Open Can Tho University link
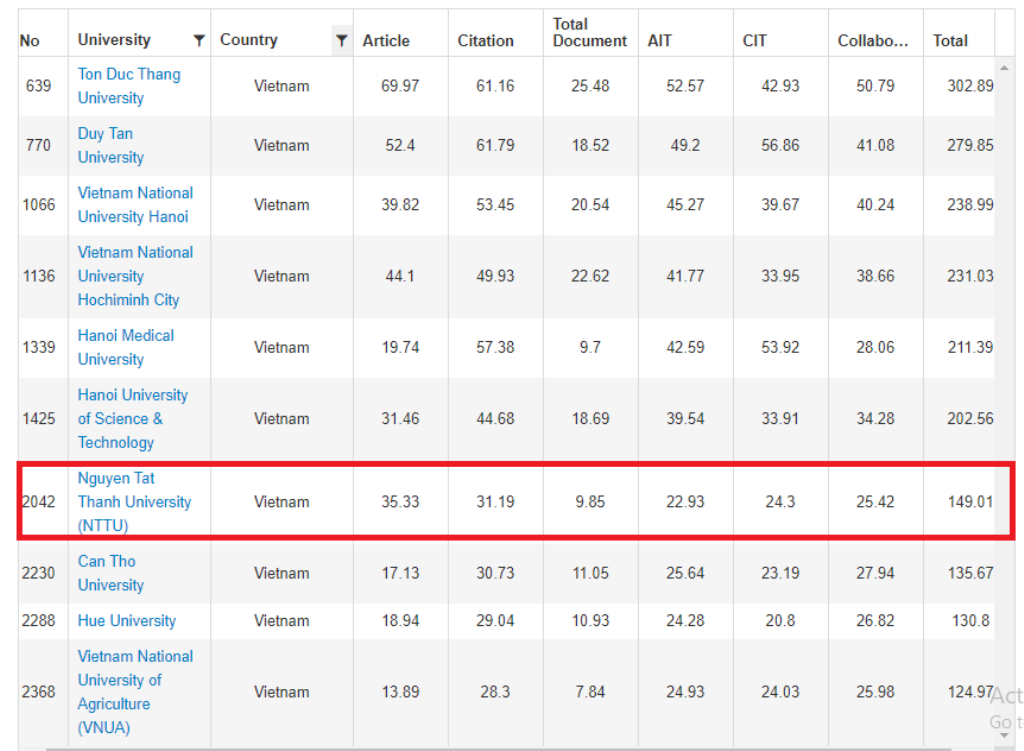The height and width of the screenshot is (751, 1024). (x=111, y=573)
